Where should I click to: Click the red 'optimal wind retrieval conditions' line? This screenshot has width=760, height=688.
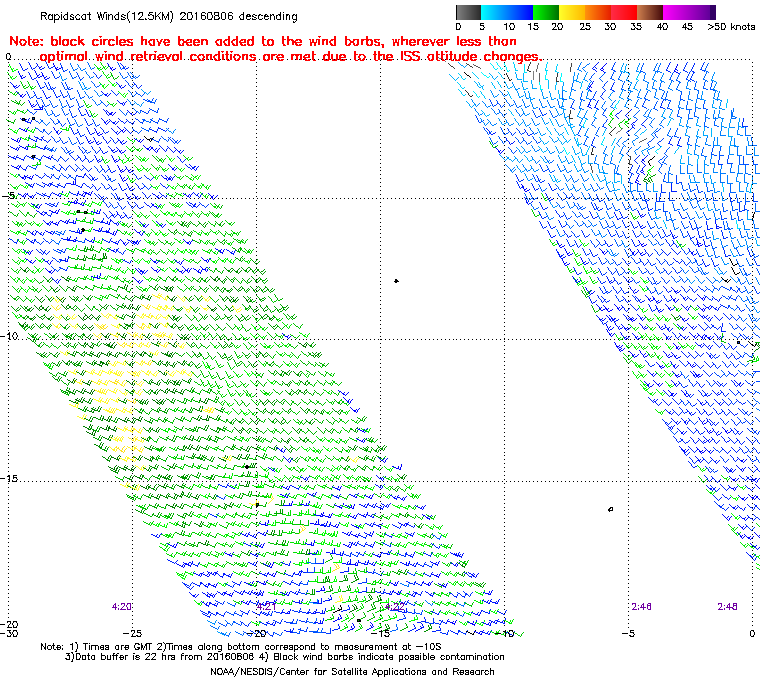point(291,56)
